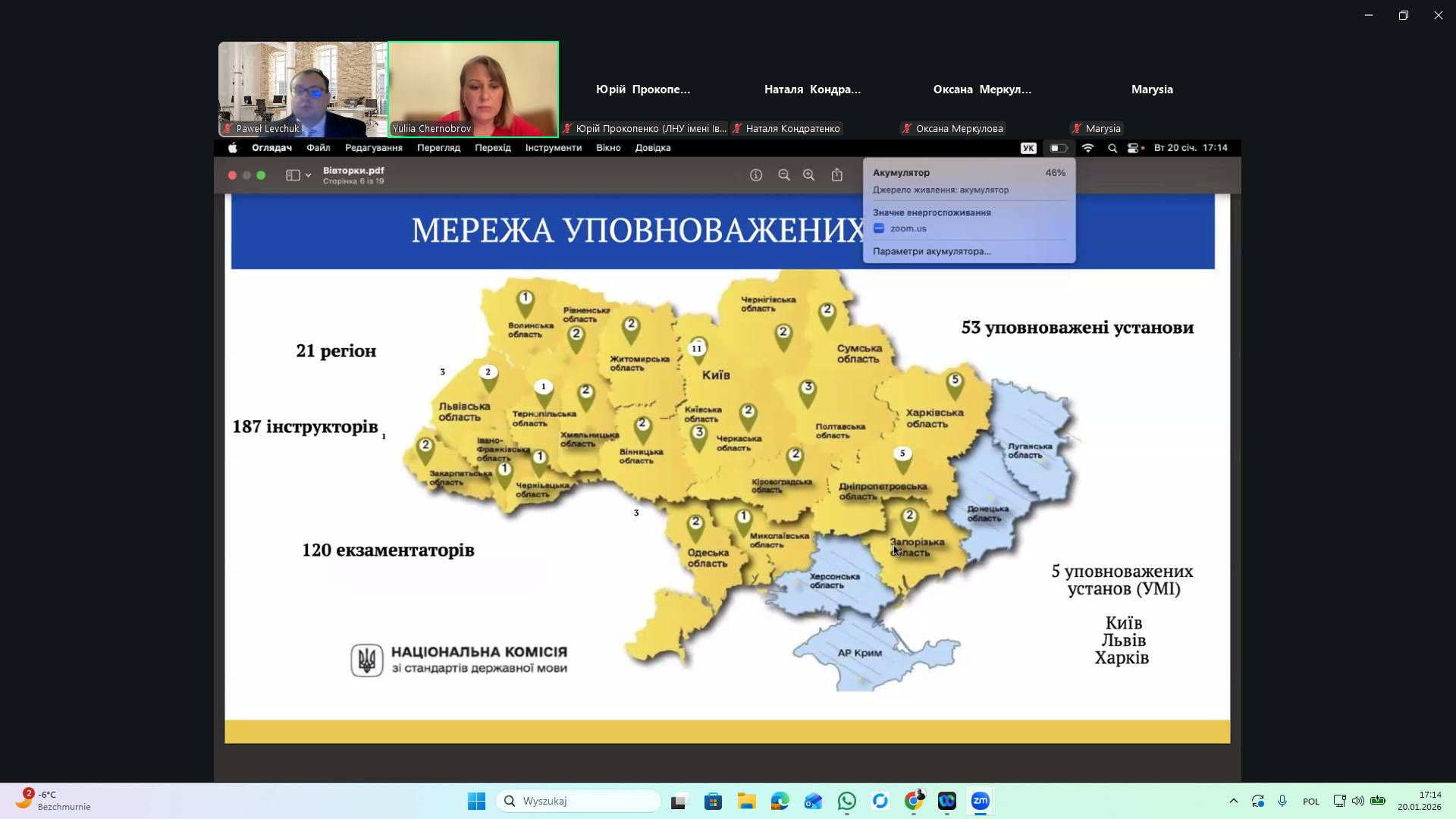Click the battery icon in macOS menu bar

click(1059, 149)
